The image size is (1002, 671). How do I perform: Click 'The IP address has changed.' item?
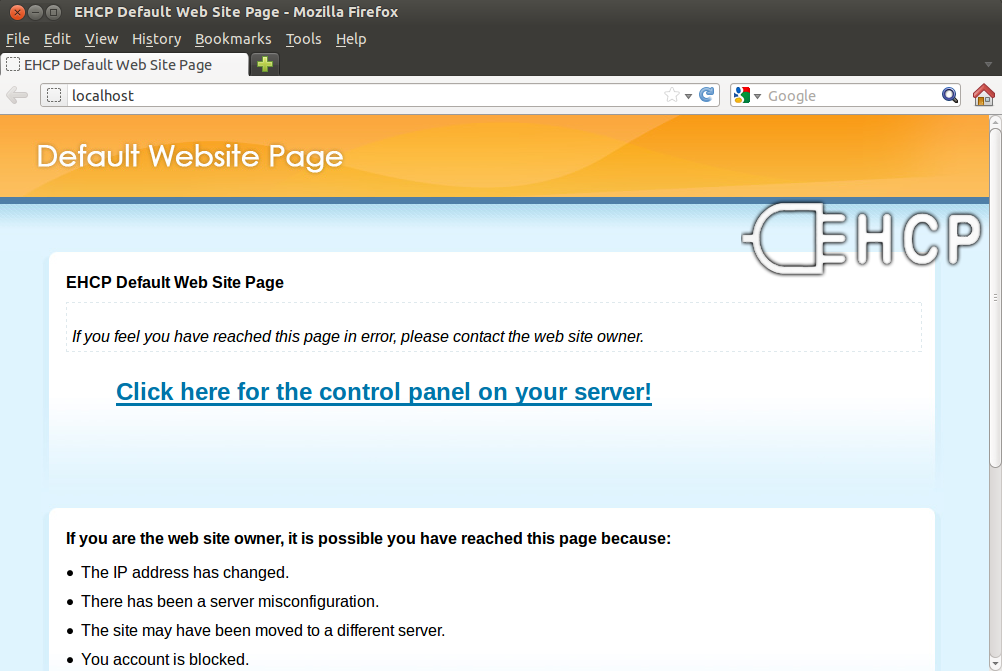point(185,573)
